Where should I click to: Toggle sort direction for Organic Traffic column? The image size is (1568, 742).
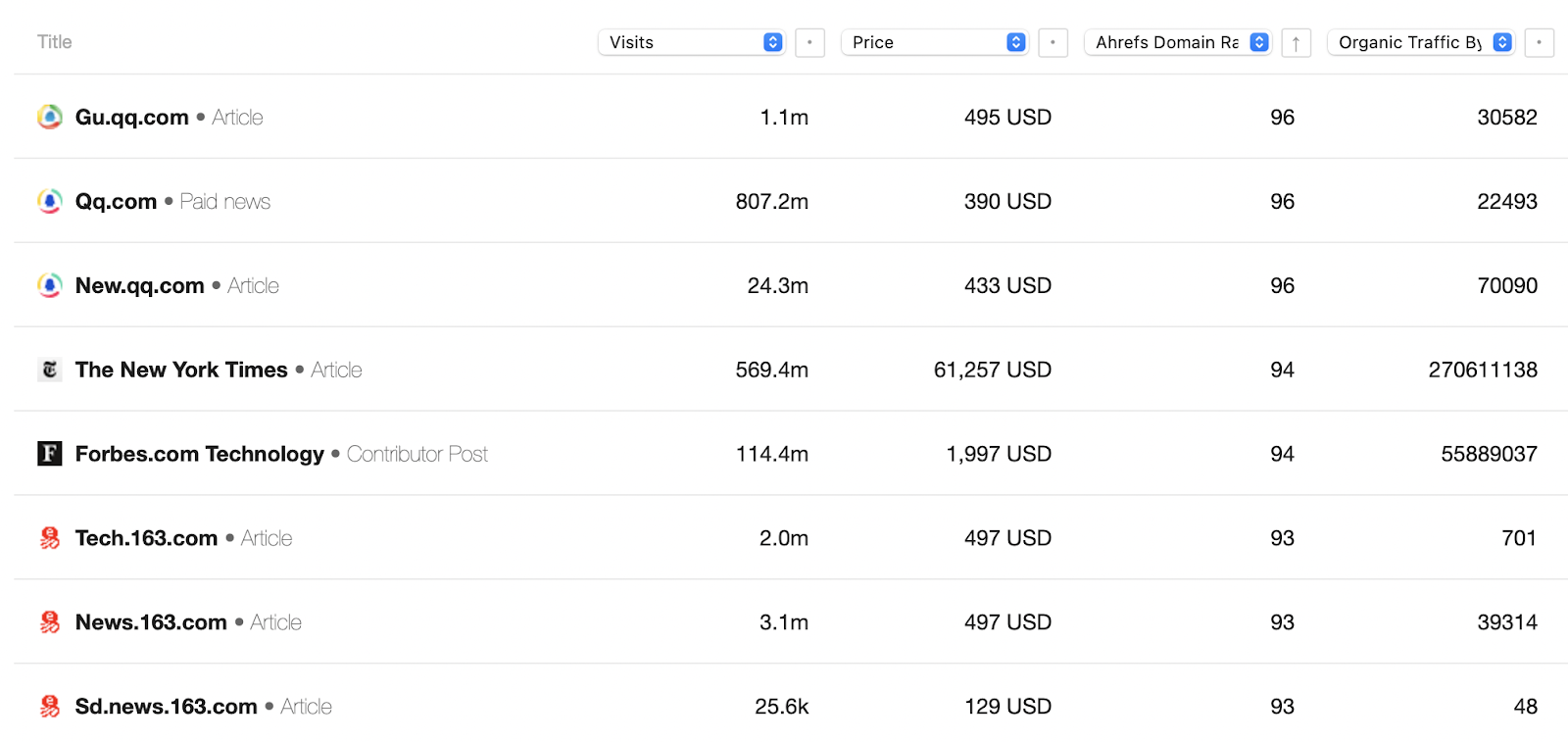coord(1539,43)
